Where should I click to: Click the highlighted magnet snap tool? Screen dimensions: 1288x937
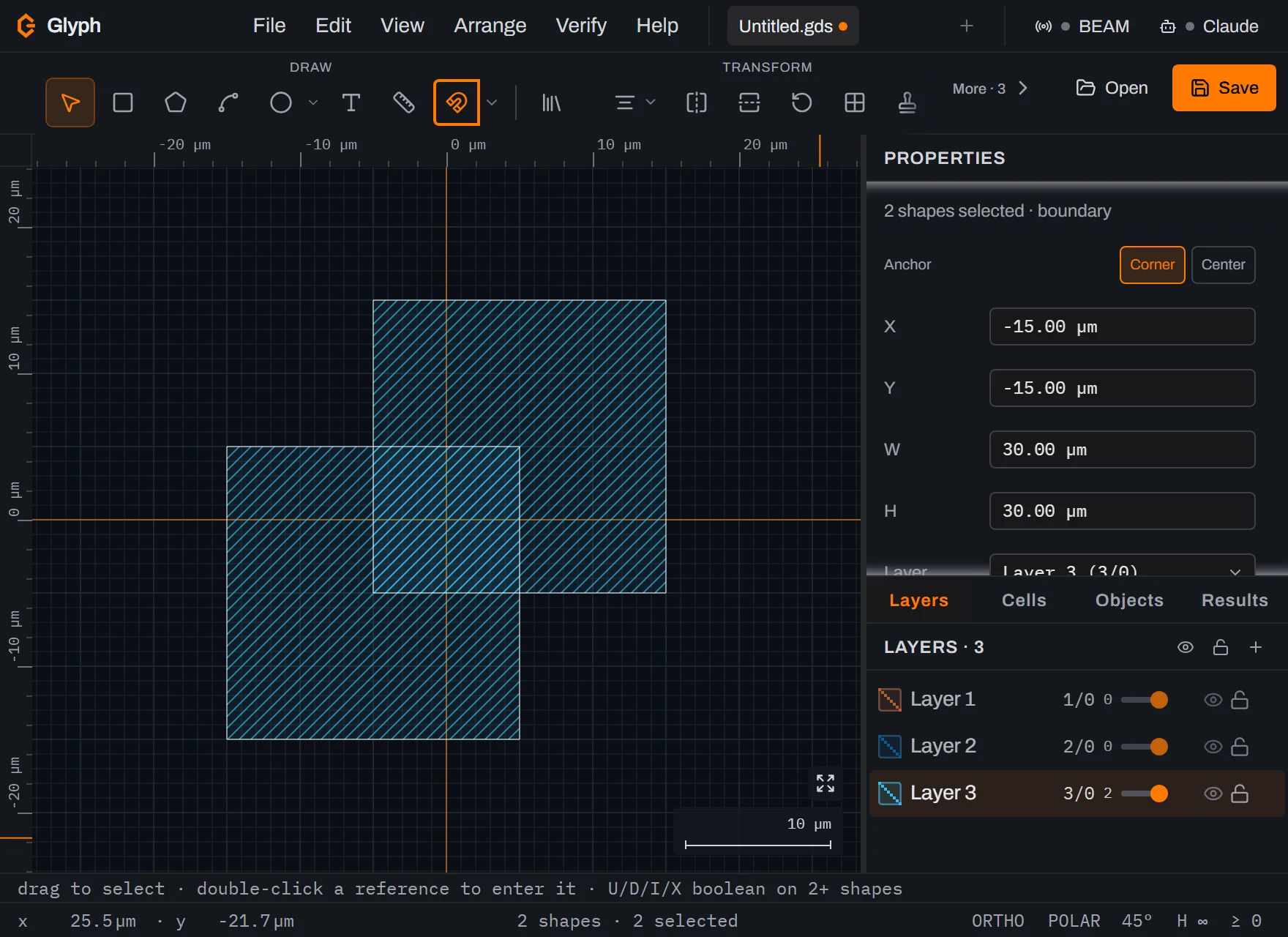point(457,102)
